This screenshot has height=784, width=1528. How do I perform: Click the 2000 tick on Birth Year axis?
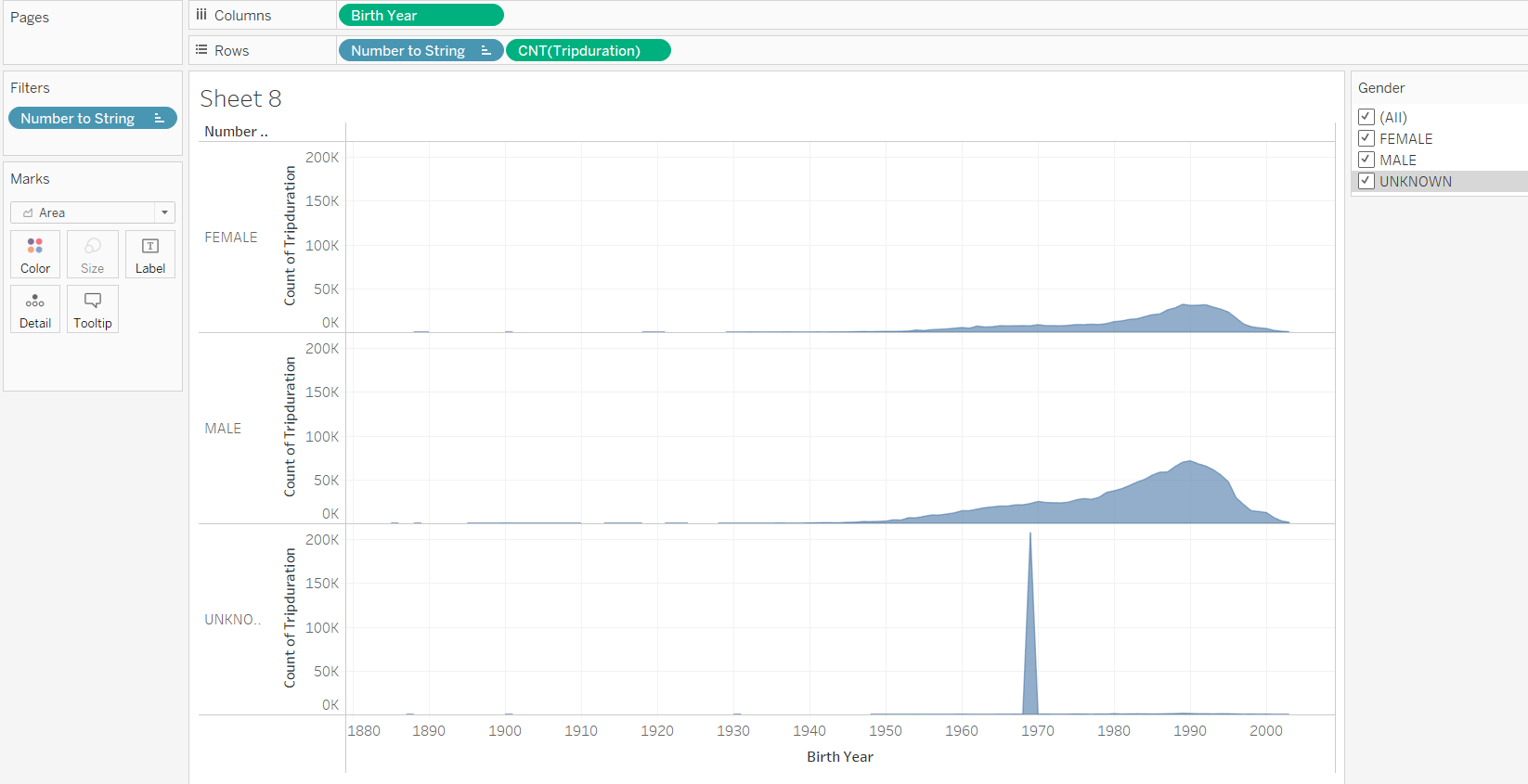click(x=1266, y=731)
